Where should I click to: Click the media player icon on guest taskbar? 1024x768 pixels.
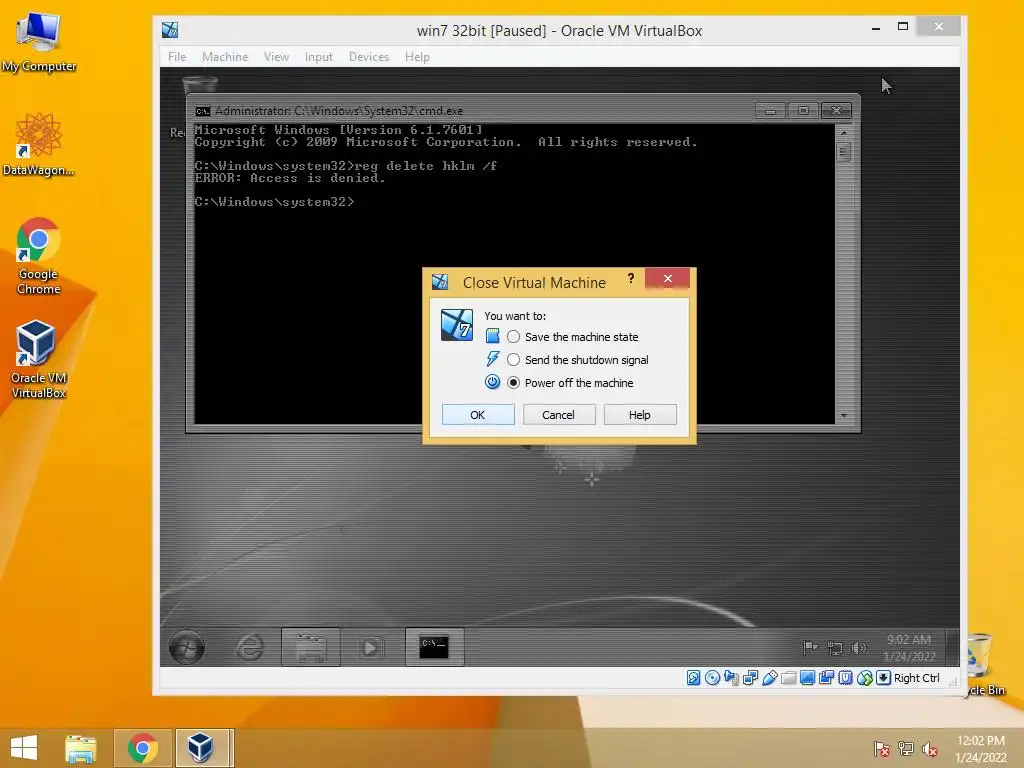(x=370, y=647)
